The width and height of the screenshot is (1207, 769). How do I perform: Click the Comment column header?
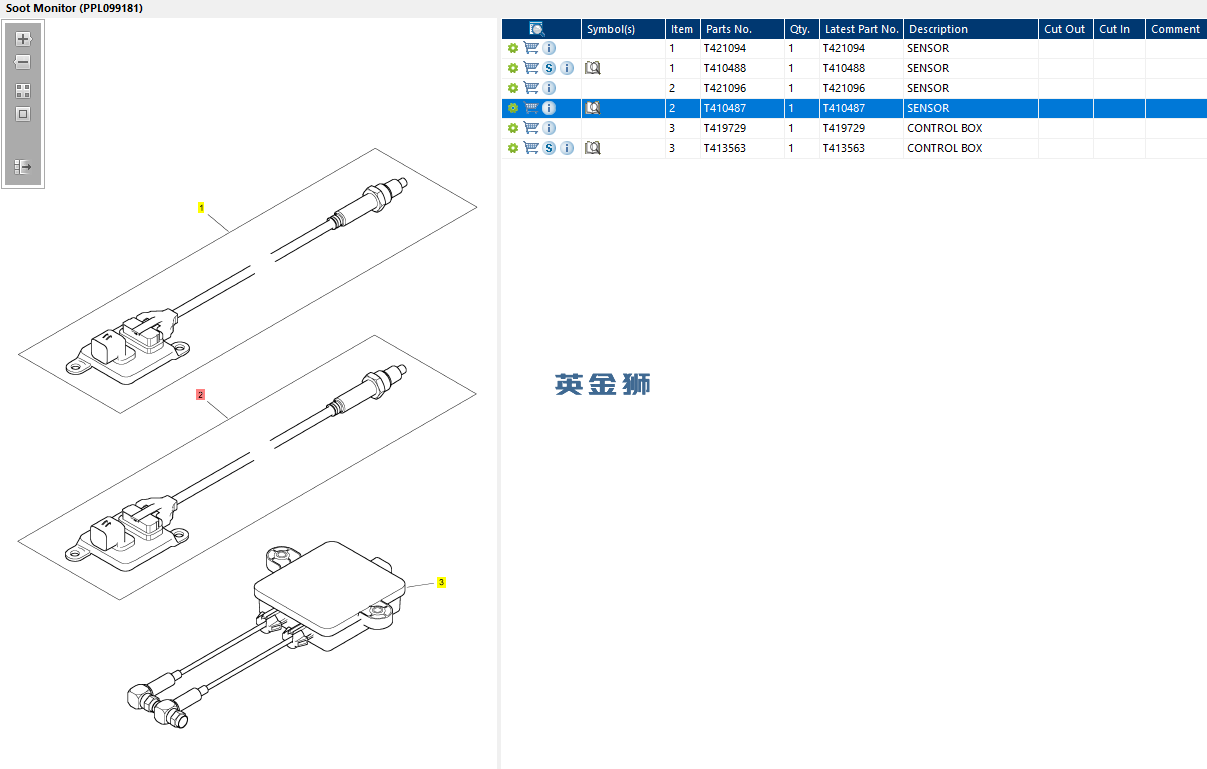pyautogui.click(x=1176, y=29)
